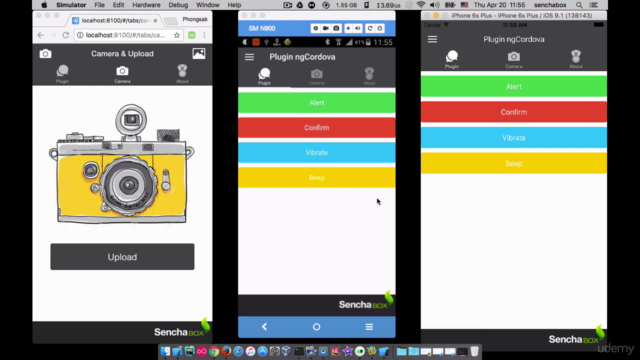Click Spotlight search icon in menu bar
Viewport: 640px width, 360px height.
pyautogui.click(x=579, y=5)
